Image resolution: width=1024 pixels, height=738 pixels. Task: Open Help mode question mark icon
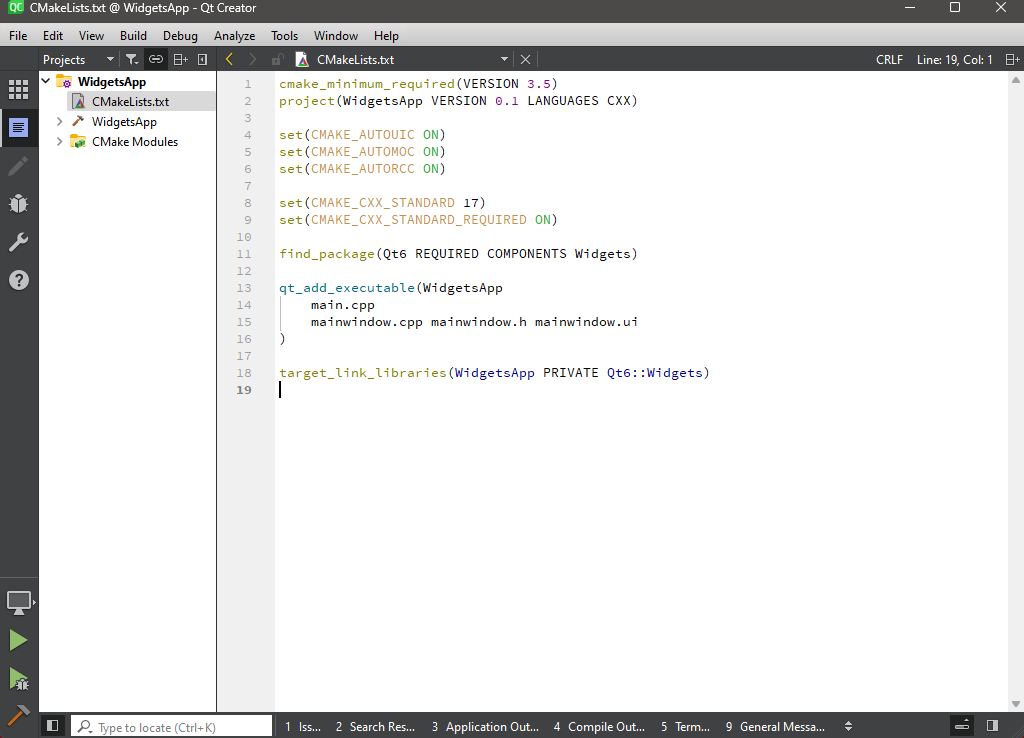[18, 280]
